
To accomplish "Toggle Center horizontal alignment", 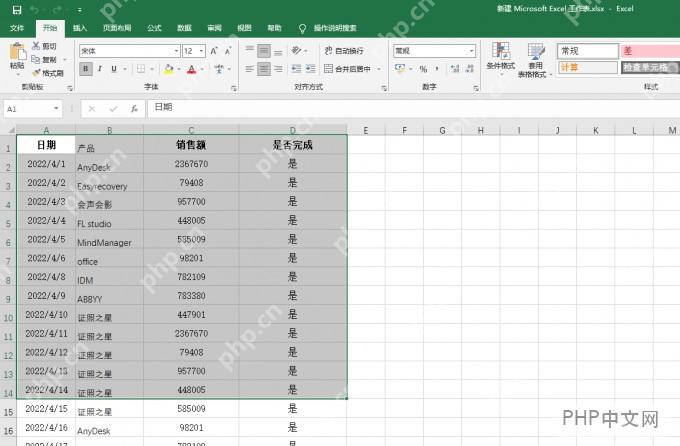I will (264, 69).
